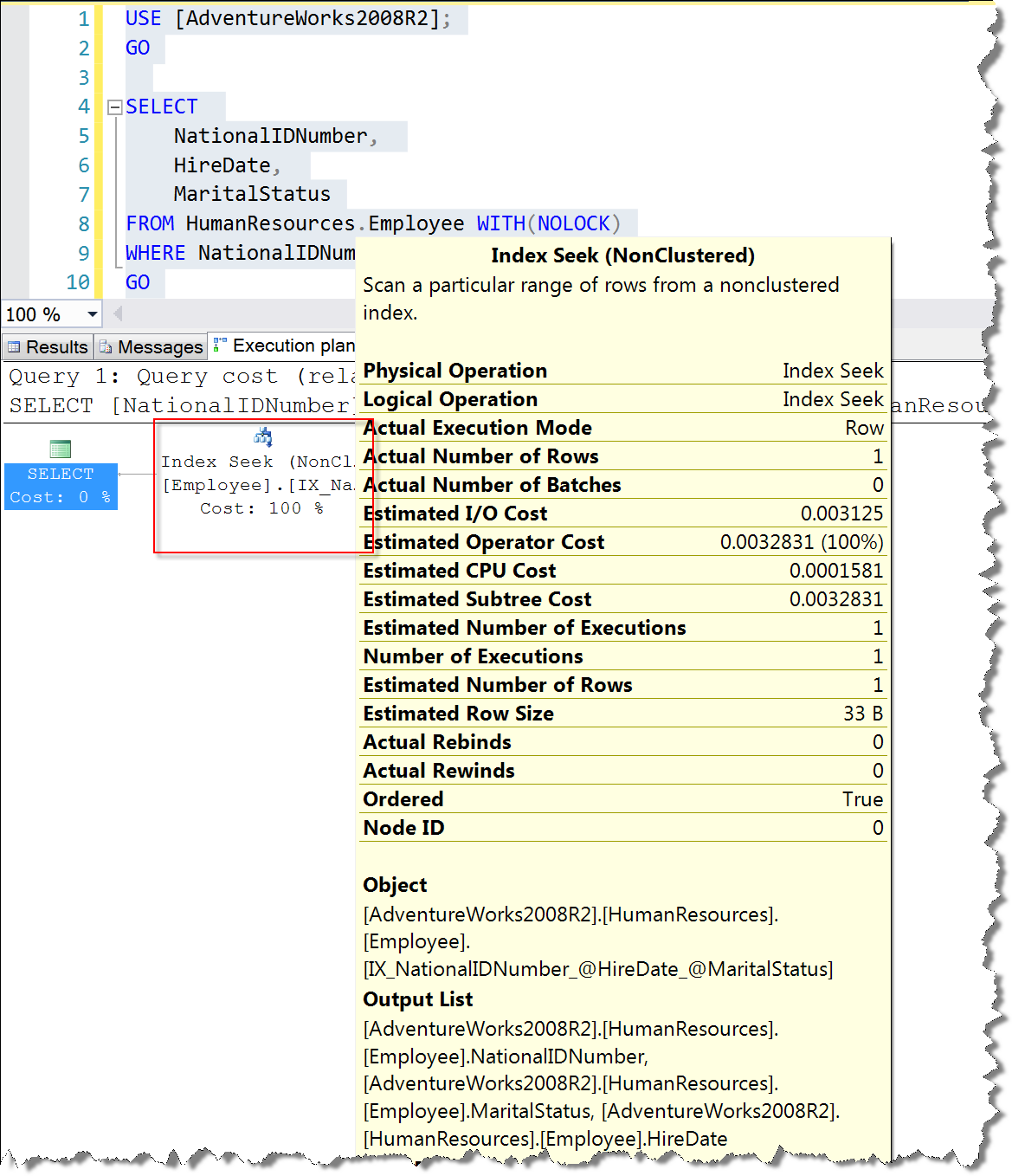Open the Results tab
1012x1176 pixels.
coord(48,346)
